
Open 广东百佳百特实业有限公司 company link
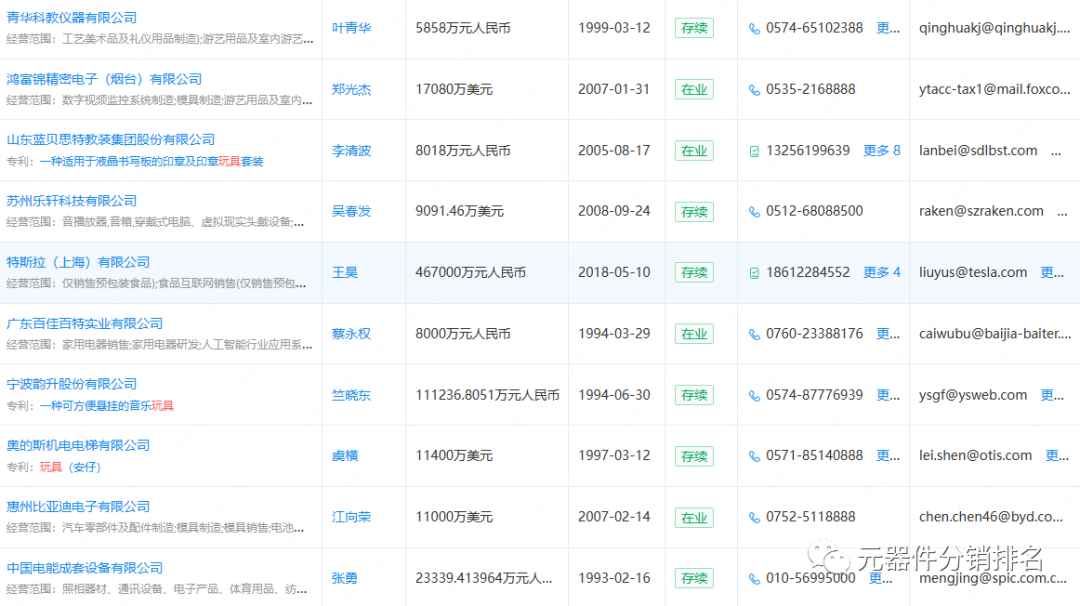point(85,324)
